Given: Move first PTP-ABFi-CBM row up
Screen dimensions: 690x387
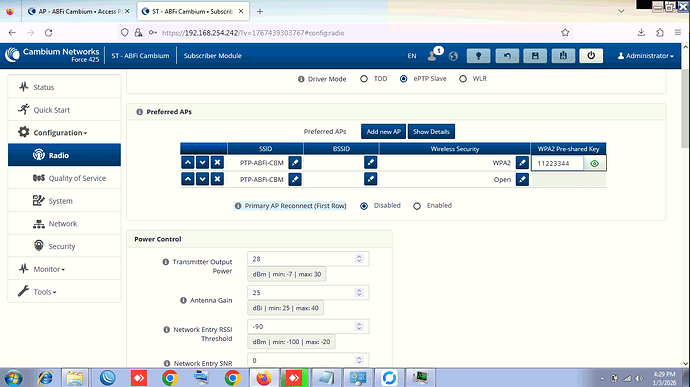Looking at the screenshot, I should (x=188, y=162).
